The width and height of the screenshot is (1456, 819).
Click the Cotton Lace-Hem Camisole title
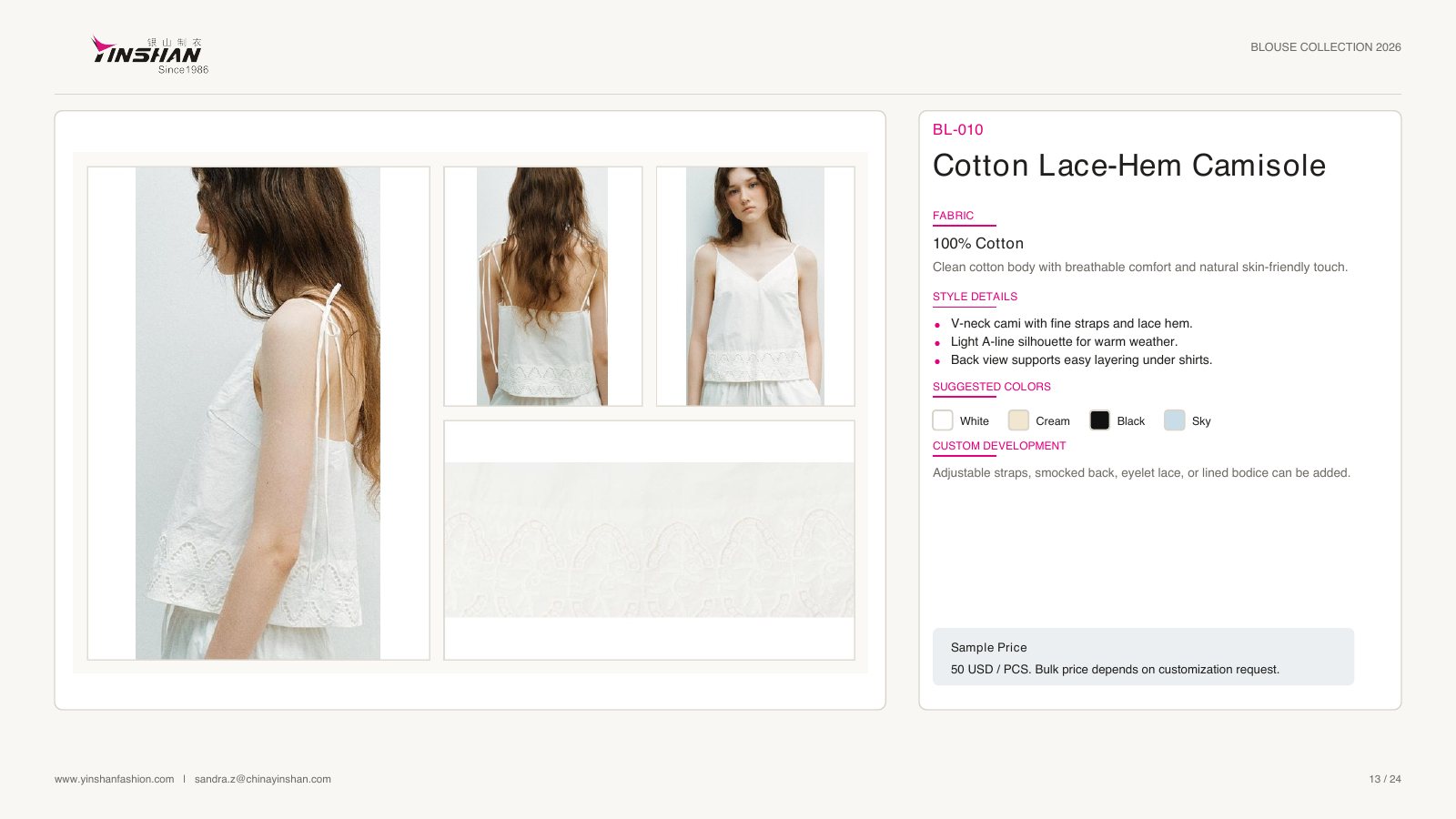coord(1129,166)
